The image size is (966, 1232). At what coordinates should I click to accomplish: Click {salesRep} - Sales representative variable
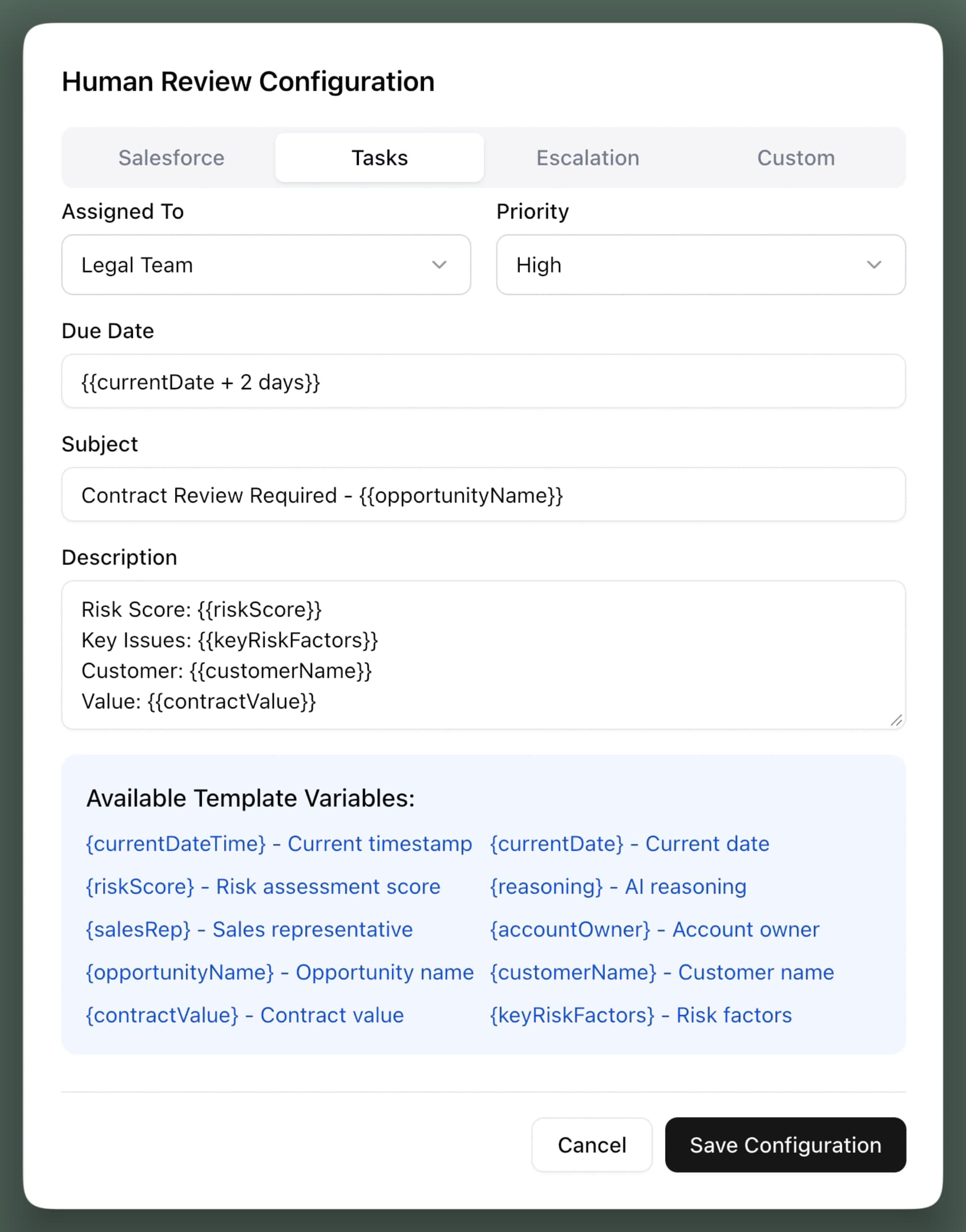[x=249, y=929]
